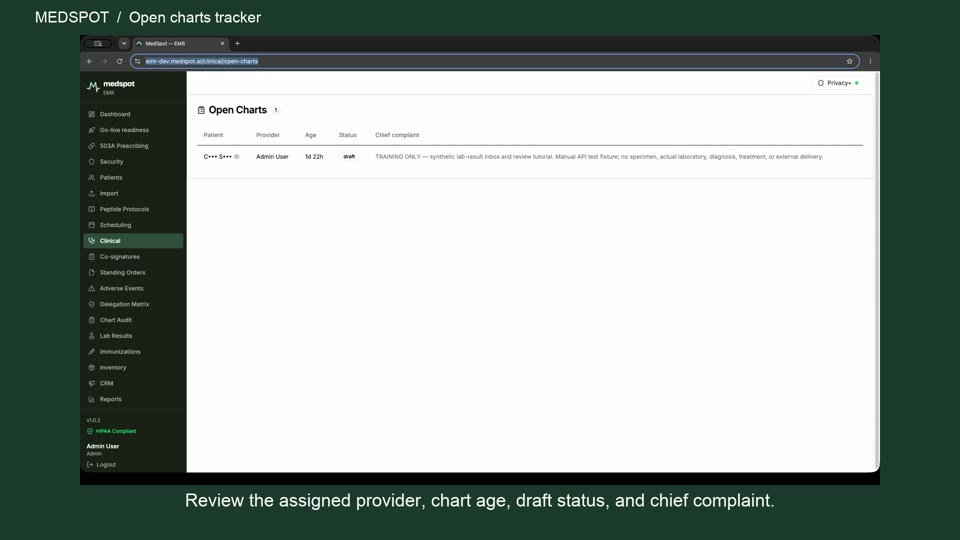The width and height of the screenshot is (960, 540).
Task: Click the Standing Orders document icon
Action: 91,272
